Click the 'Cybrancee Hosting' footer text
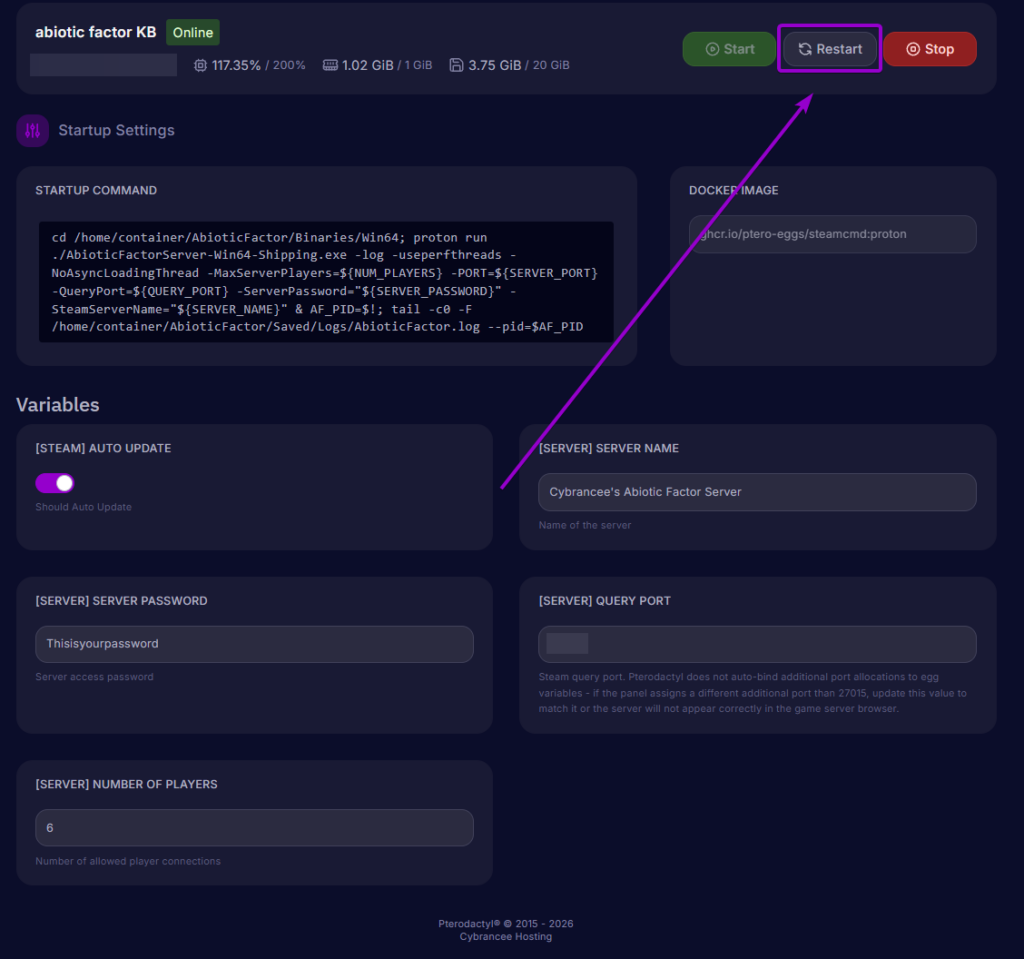The width and height of the screenshot is (1024, 959). (x=505, y=937)
